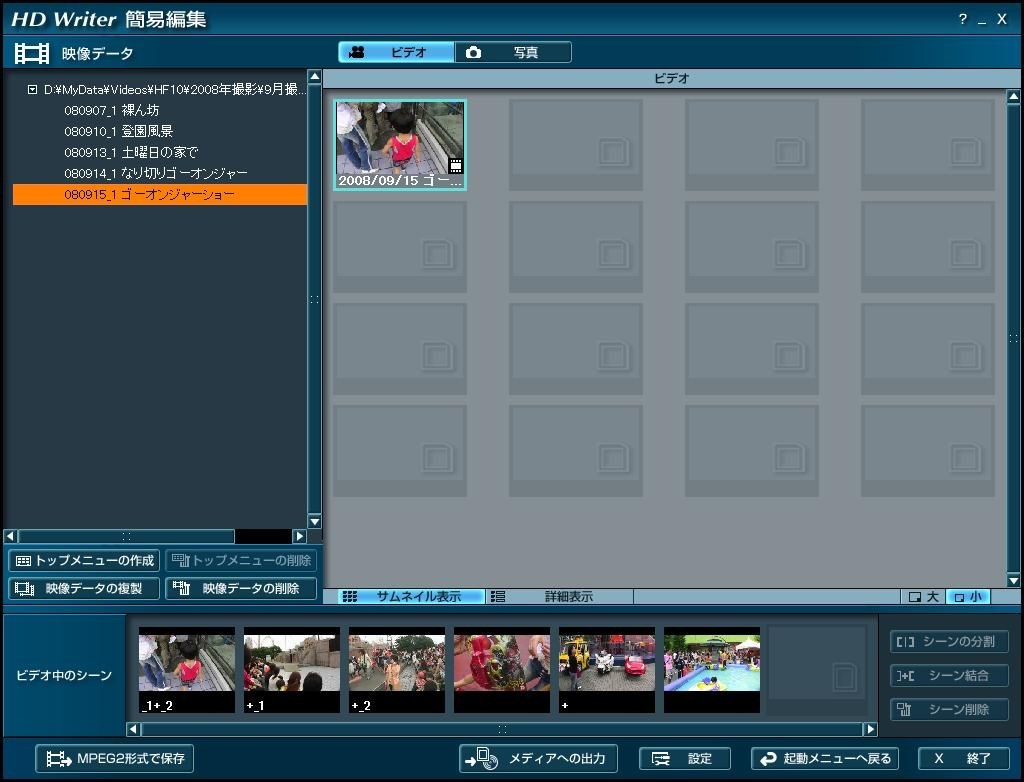Click the grid icon beside サムネイル表示
The height and width of the screenshot is (782, 1024).
[350, 596]
